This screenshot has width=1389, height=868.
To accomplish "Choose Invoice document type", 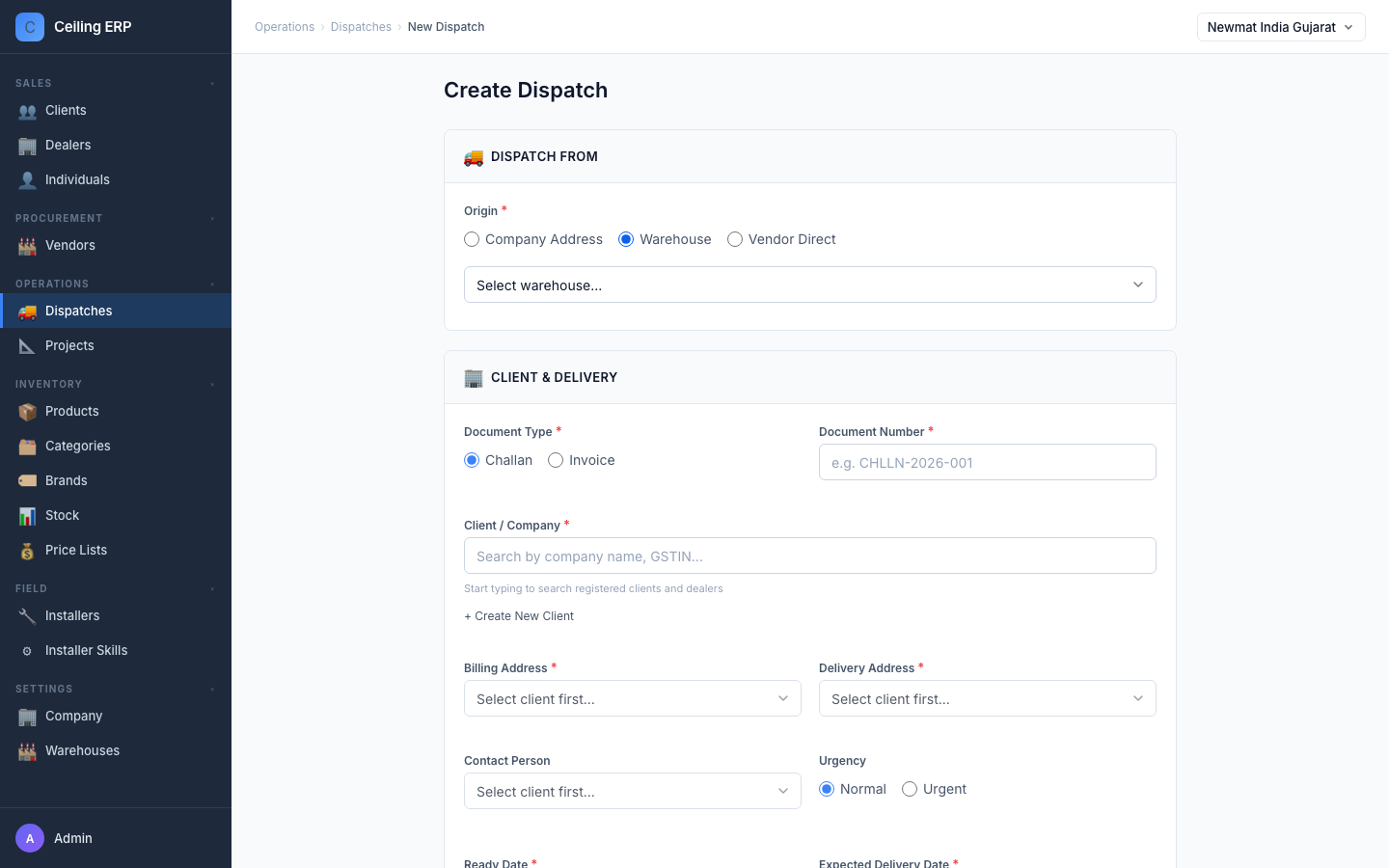I will [x=582, y=460].
